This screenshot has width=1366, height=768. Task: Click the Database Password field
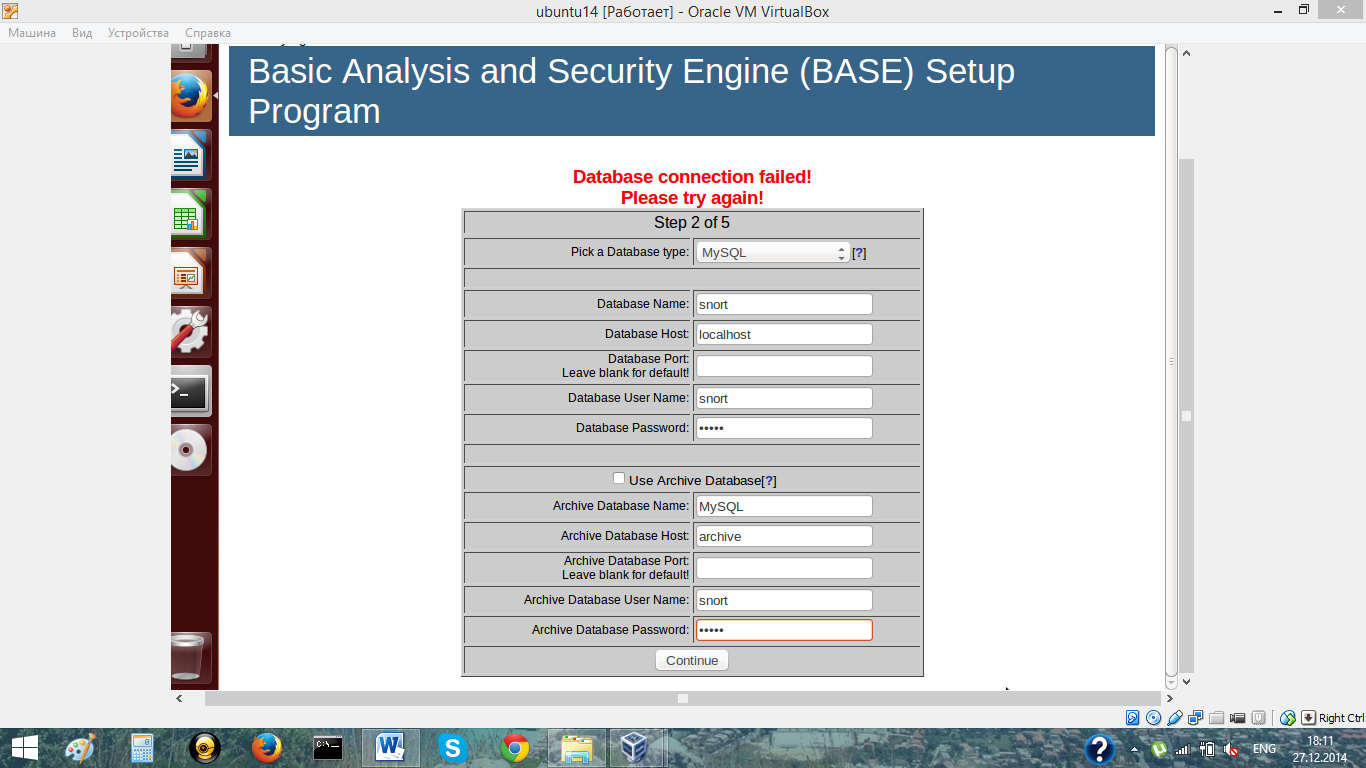coord(784,428)
